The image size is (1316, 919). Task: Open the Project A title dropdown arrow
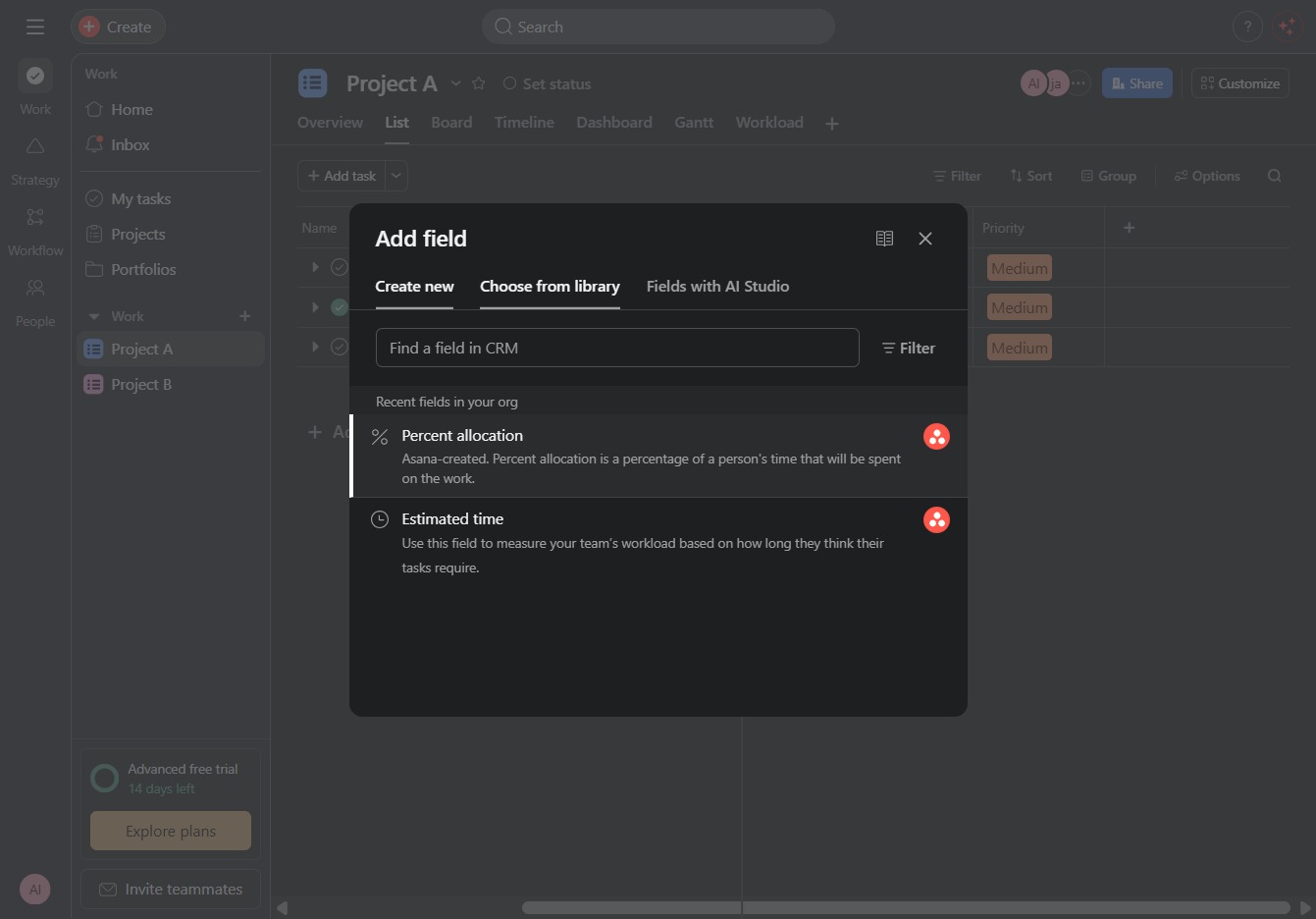click(455, 83)
